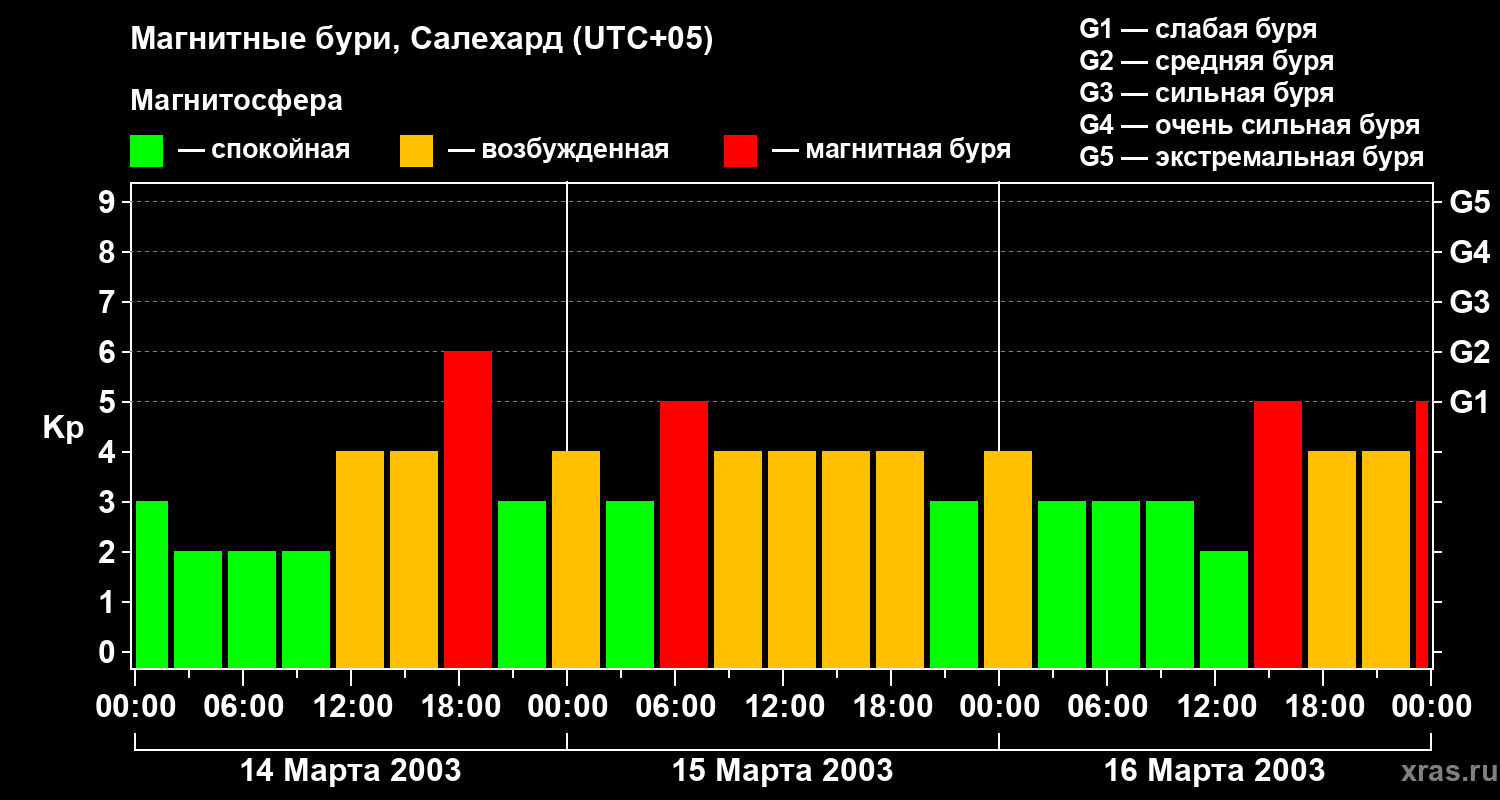Click the G5 right axis label
This screenshot has width=1500, height=800.
pos(1469,202)
